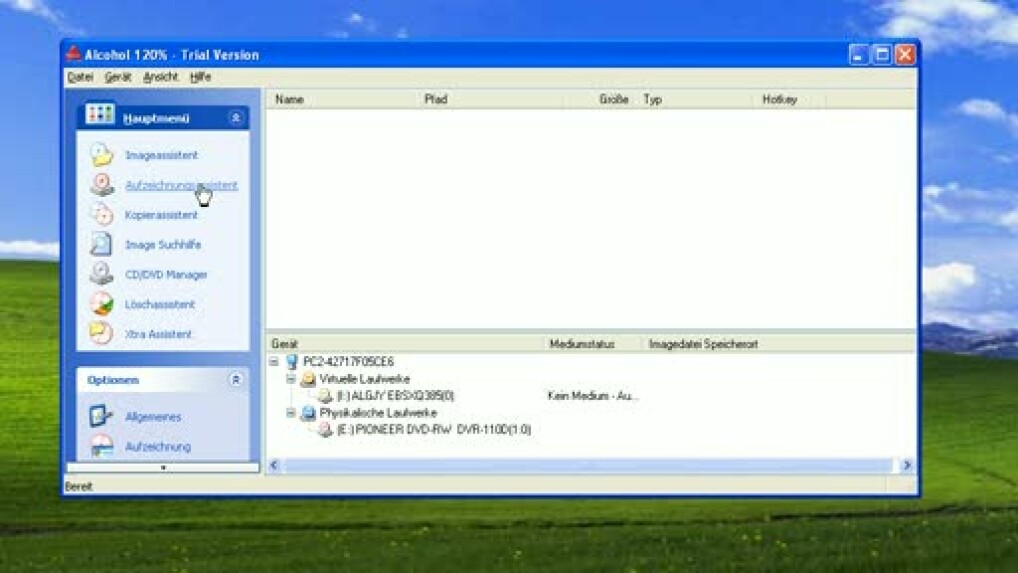Open the Datei menu

80,77
